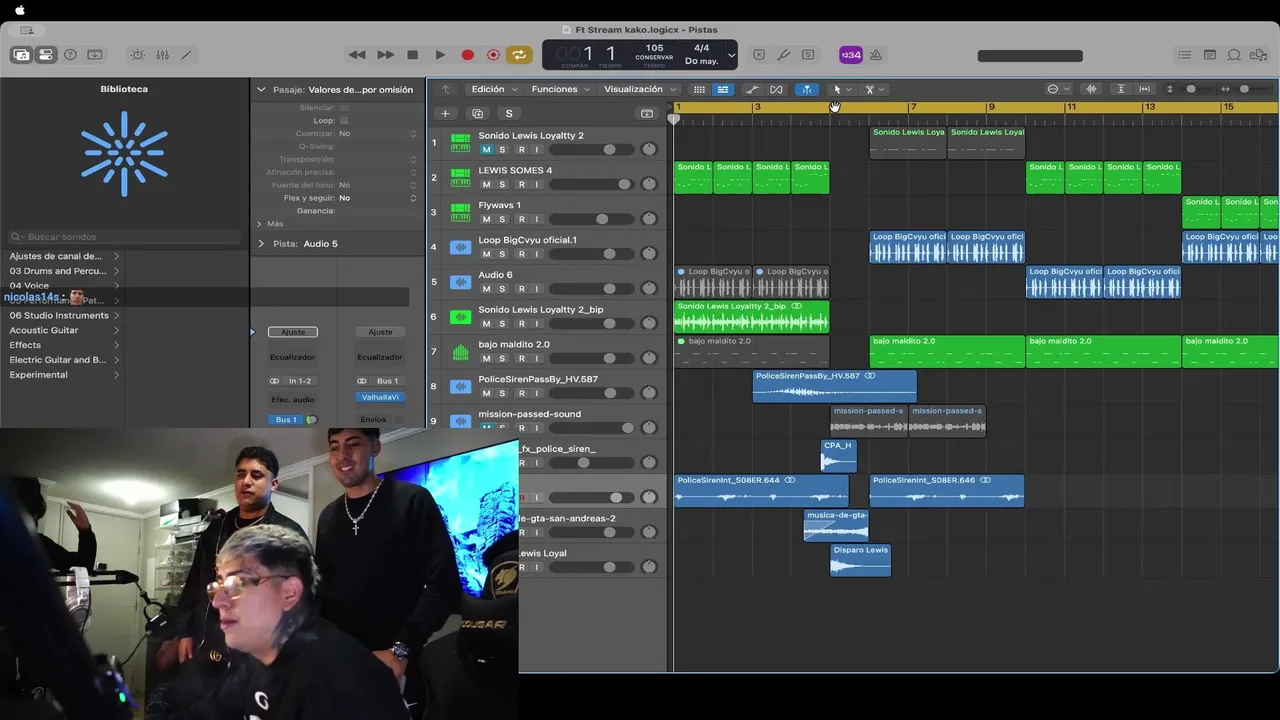This screenshot has height=720, width=1280.
Task: Click the Rewind transport button
Action: [357, 55]
